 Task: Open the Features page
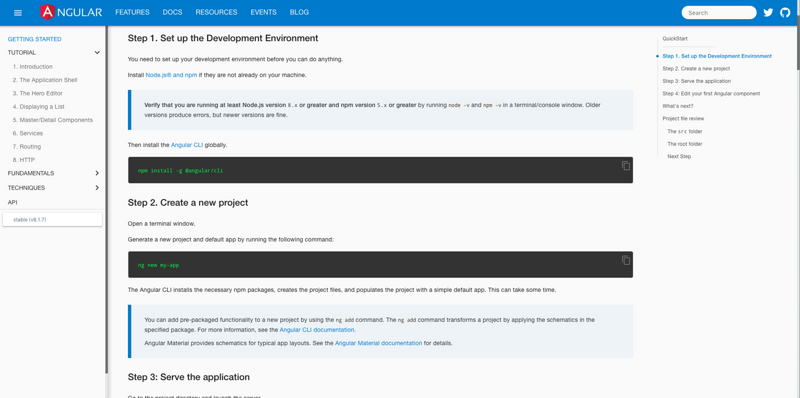(x=132, y=12)
